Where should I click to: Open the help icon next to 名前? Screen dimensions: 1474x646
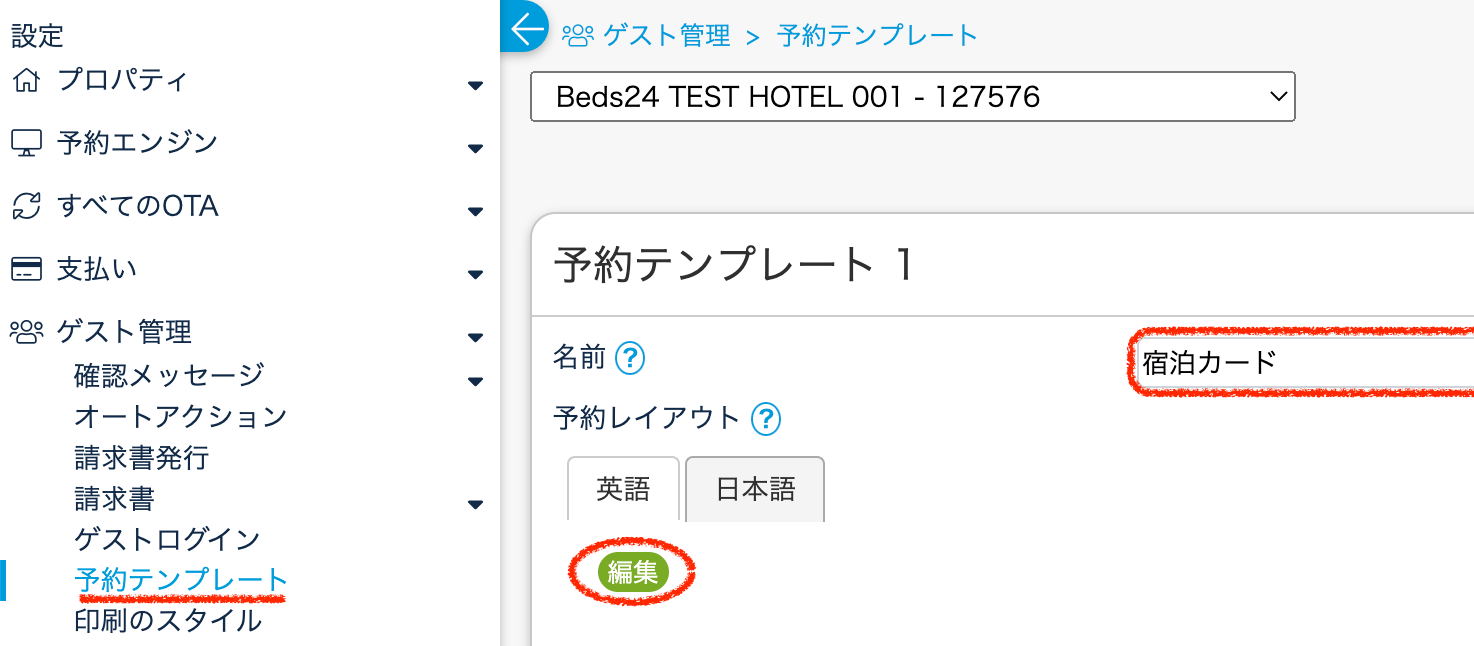point(630,357)
